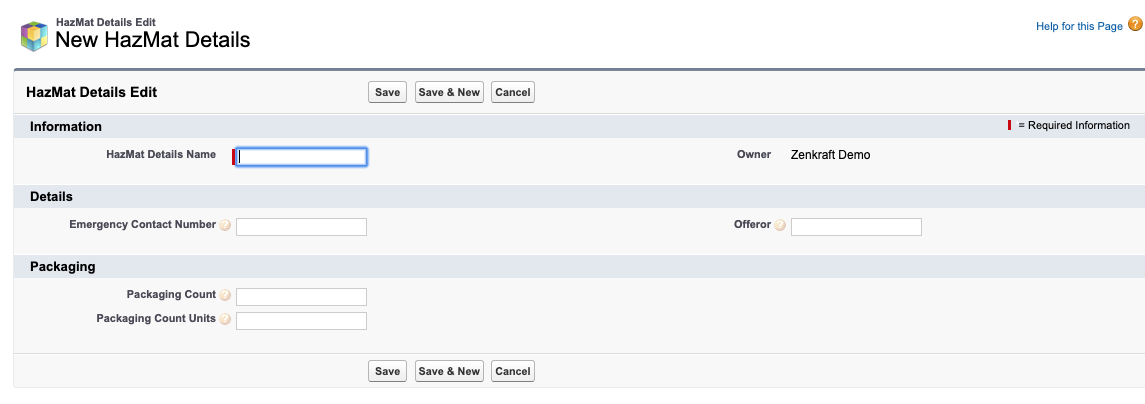The height and width of the screenshot is (404, 1145).
Task: Click the top Cancel button
Action: coord(513,92)
